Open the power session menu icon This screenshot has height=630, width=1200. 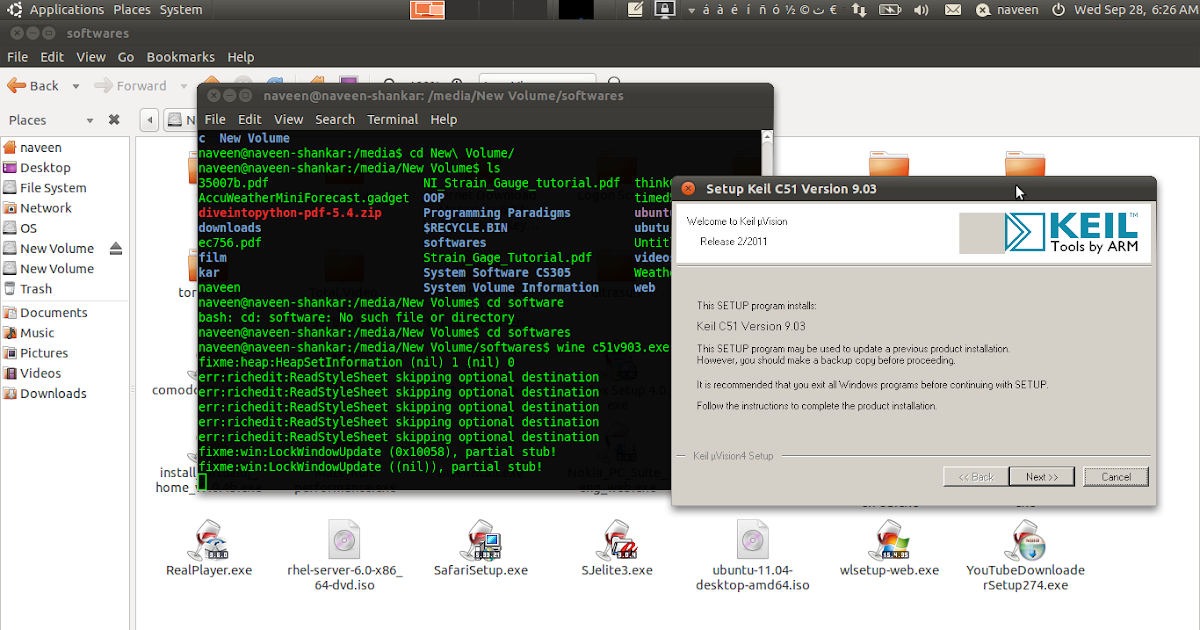click(x=1059, y=10)
